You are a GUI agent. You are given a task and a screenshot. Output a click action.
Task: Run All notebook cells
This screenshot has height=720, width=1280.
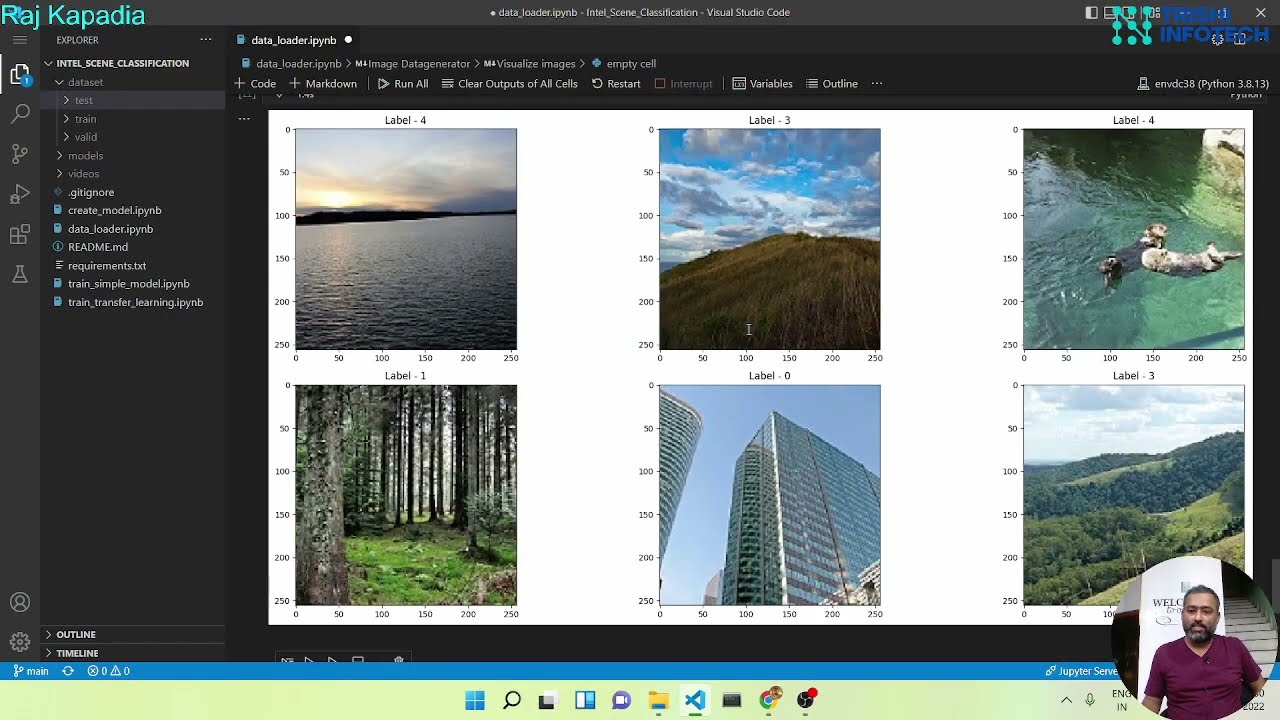tap(402, 84)
